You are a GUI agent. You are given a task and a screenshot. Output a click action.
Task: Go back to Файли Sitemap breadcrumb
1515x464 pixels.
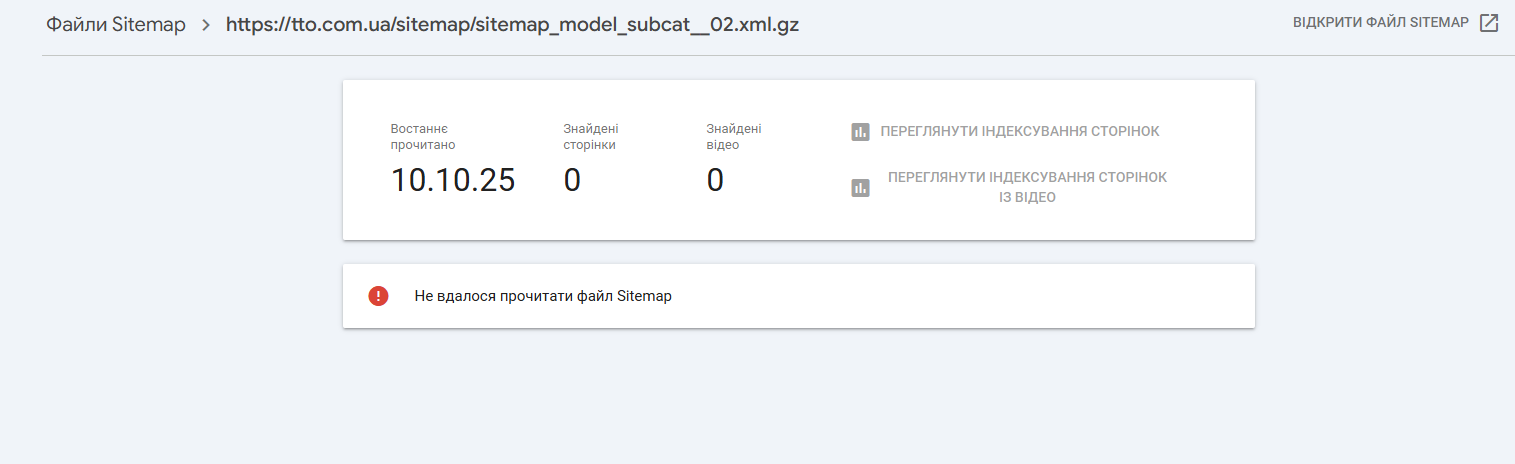click(116, 25)
